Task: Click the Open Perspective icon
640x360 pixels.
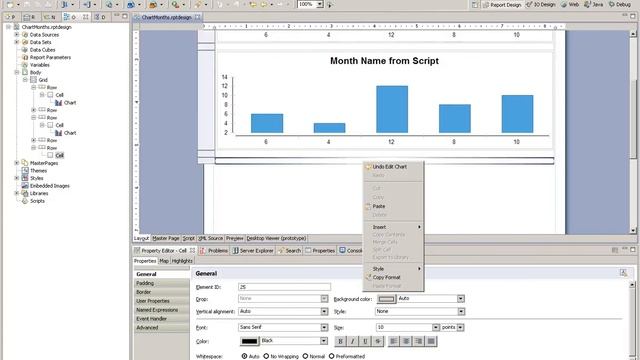Action: point(475,4)
